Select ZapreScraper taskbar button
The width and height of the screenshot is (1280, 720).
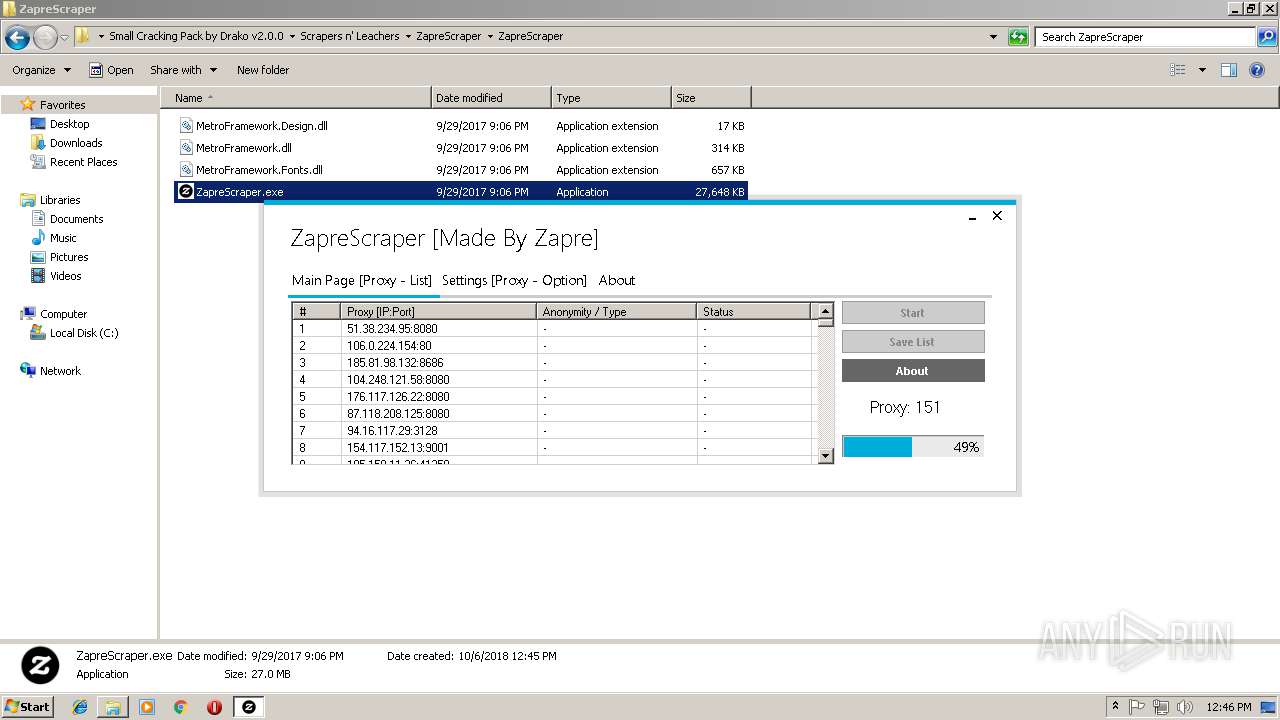coord(249,707)
